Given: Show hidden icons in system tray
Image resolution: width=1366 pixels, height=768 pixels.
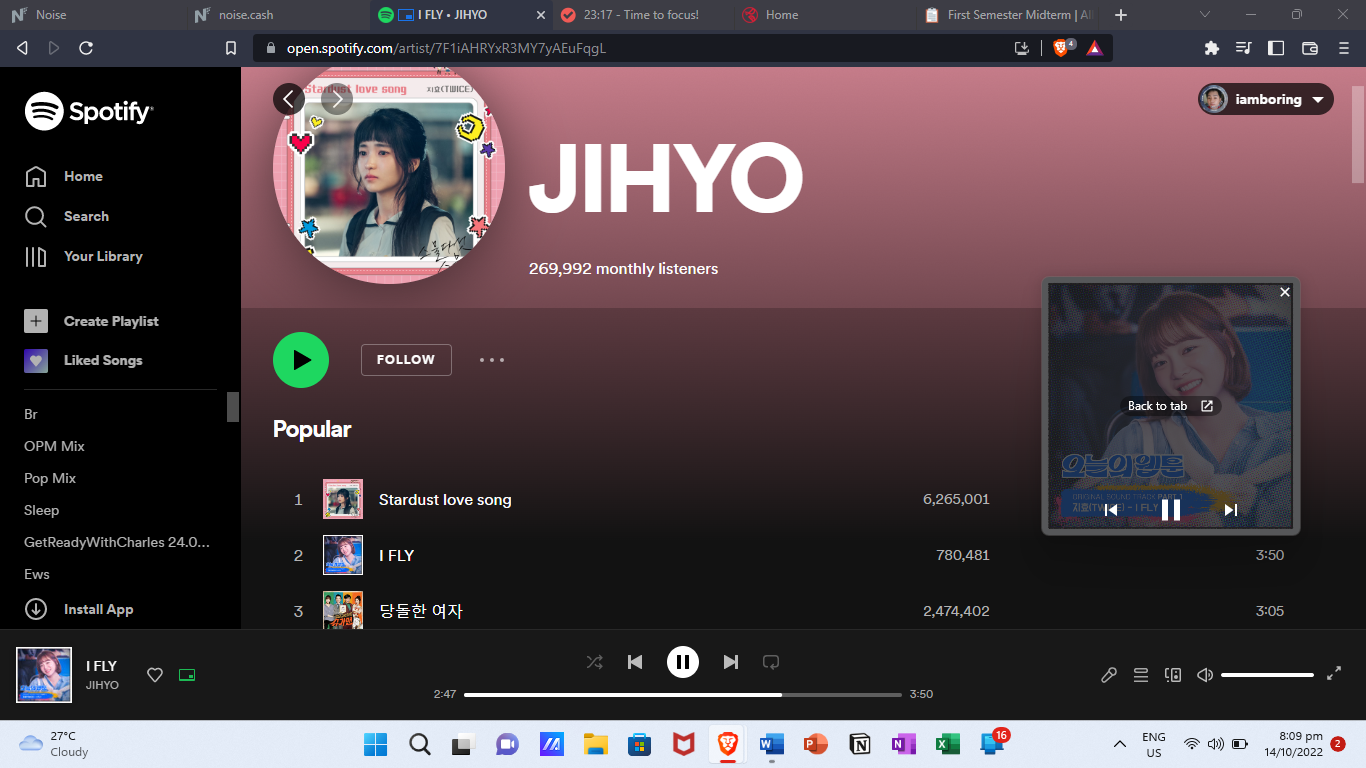Looking at the screenshot, I should 1119,744.
